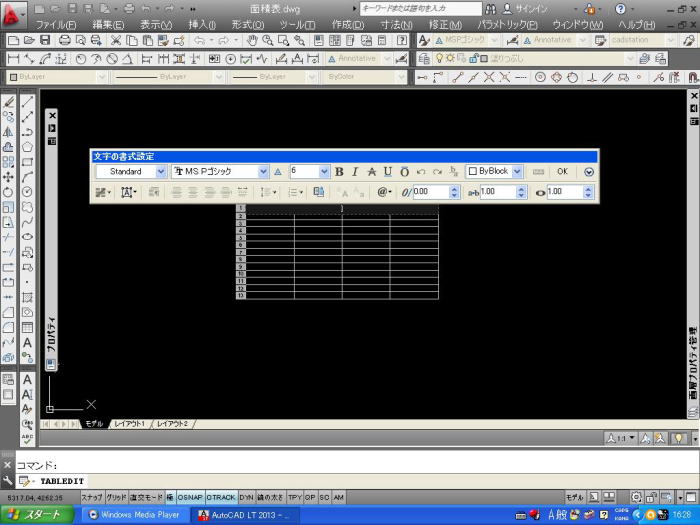Open the 表示(V) menu
Viewport: 700px width, 525px height.
pos(156,25)
